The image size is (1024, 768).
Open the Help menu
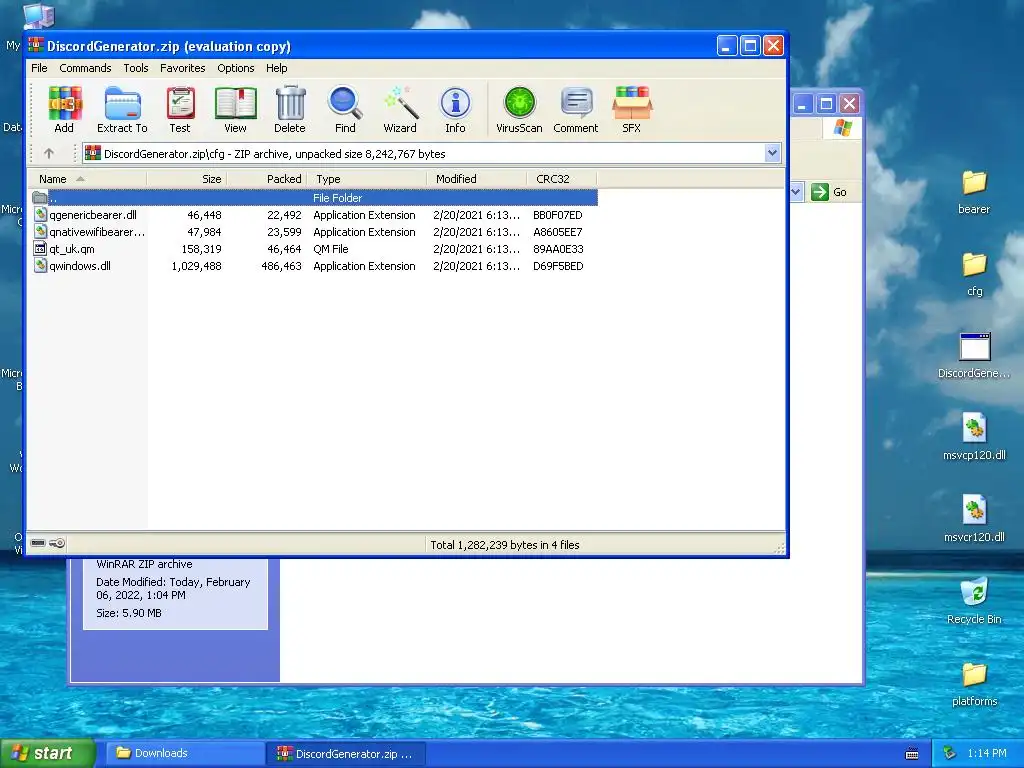pyautogui.click(x=276, y=68)
